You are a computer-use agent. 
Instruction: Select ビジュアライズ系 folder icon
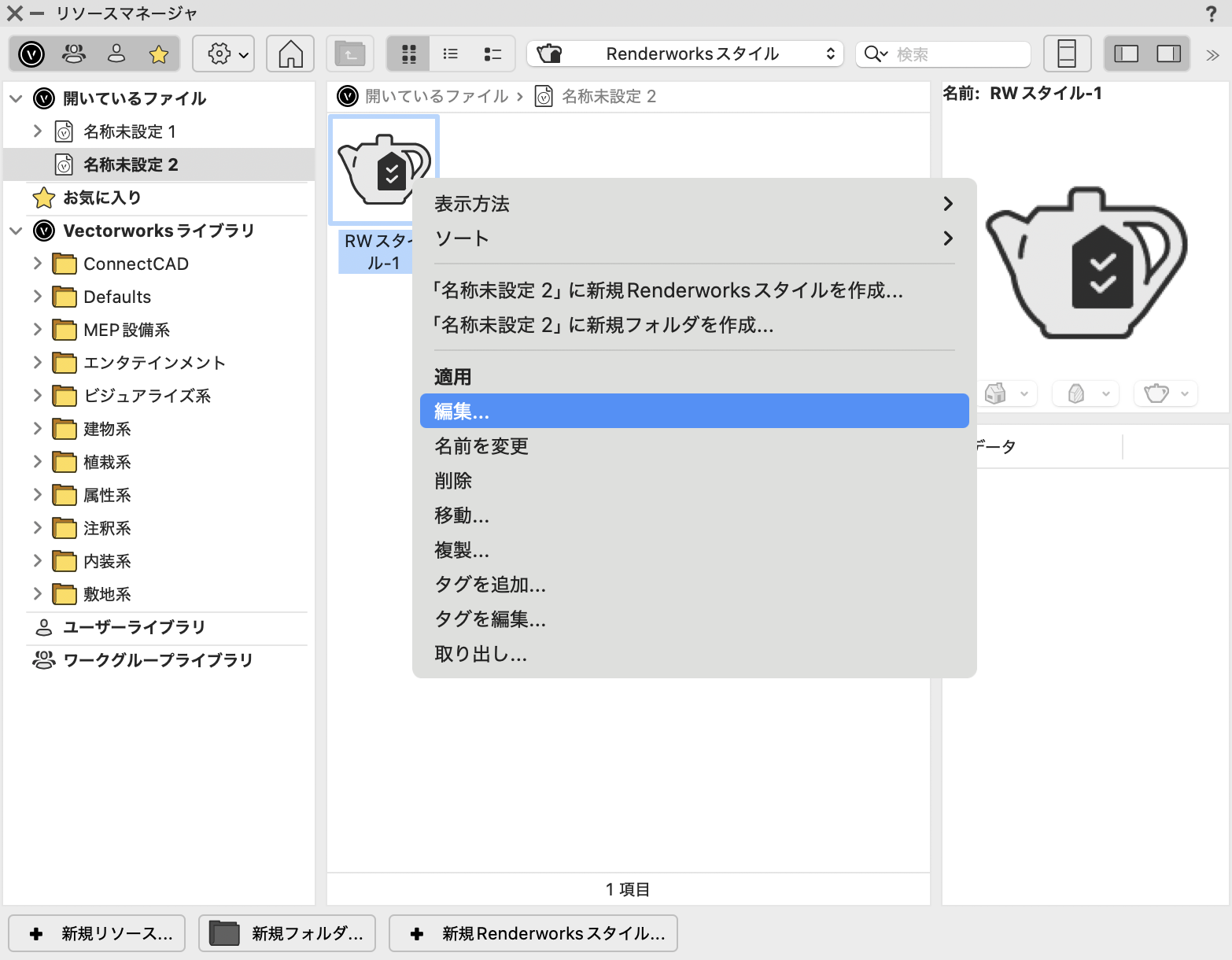(65, 396)
